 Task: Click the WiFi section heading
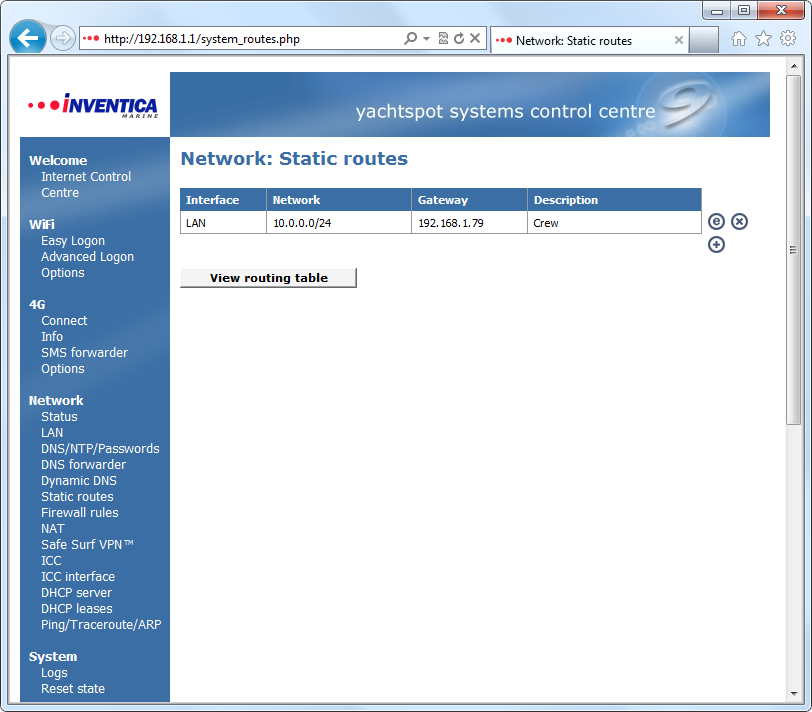(41, 225)
